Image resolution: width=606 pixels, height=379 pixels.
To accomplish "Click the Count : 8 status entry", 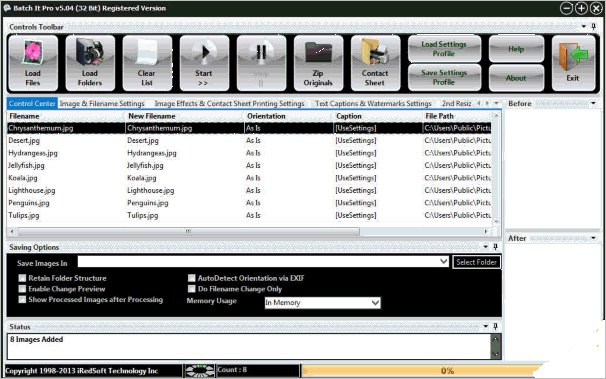I will pyautogui.click(x=232, y=370).
